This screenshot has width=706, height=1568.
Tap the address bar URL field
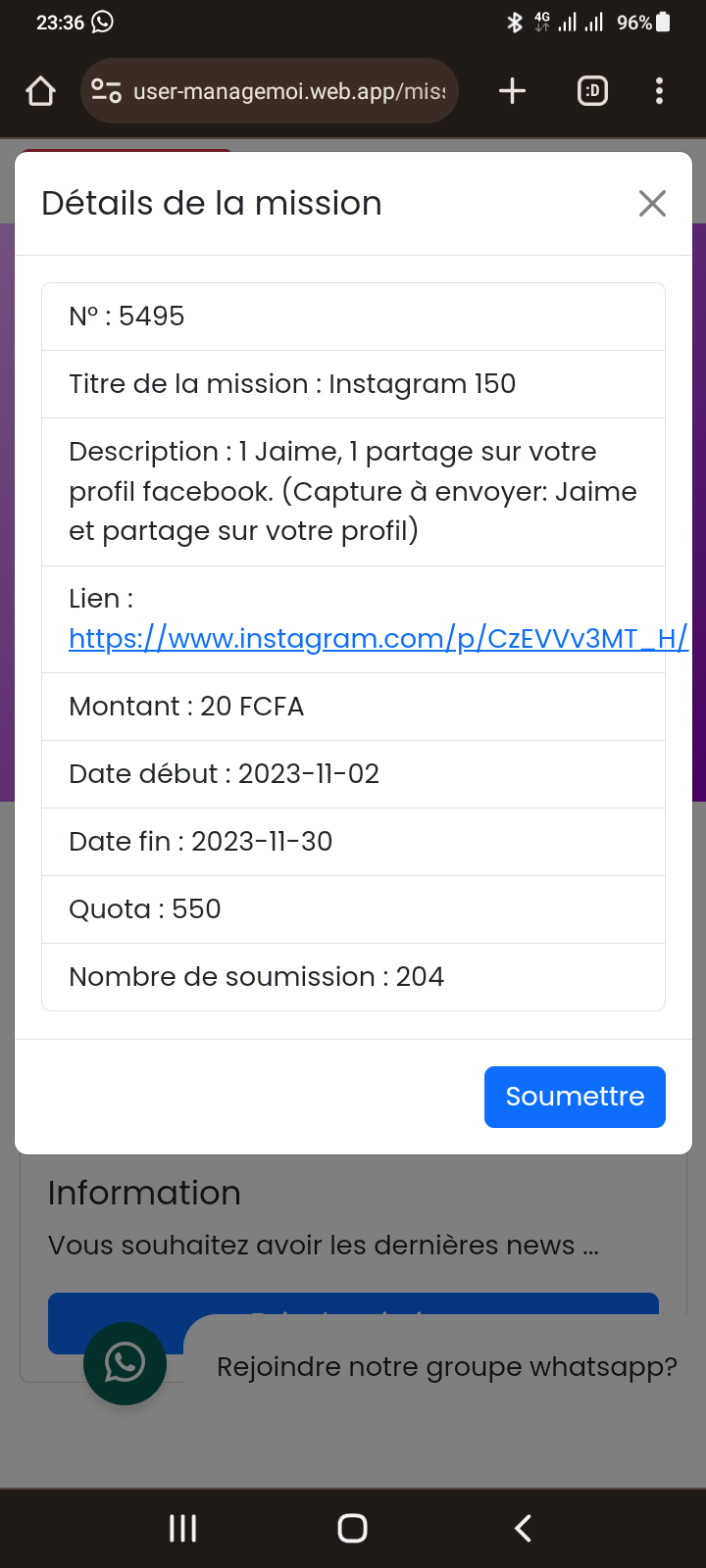(289, 91)
